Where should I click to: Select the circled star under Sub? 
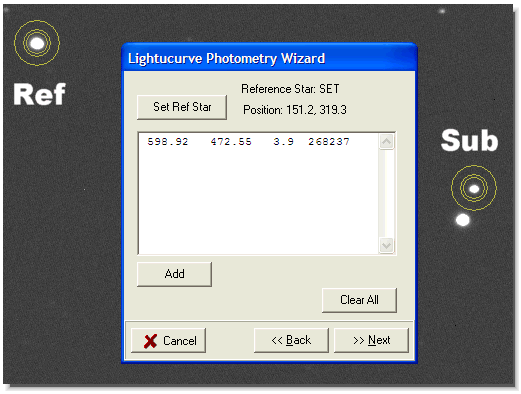click(474, 189)
